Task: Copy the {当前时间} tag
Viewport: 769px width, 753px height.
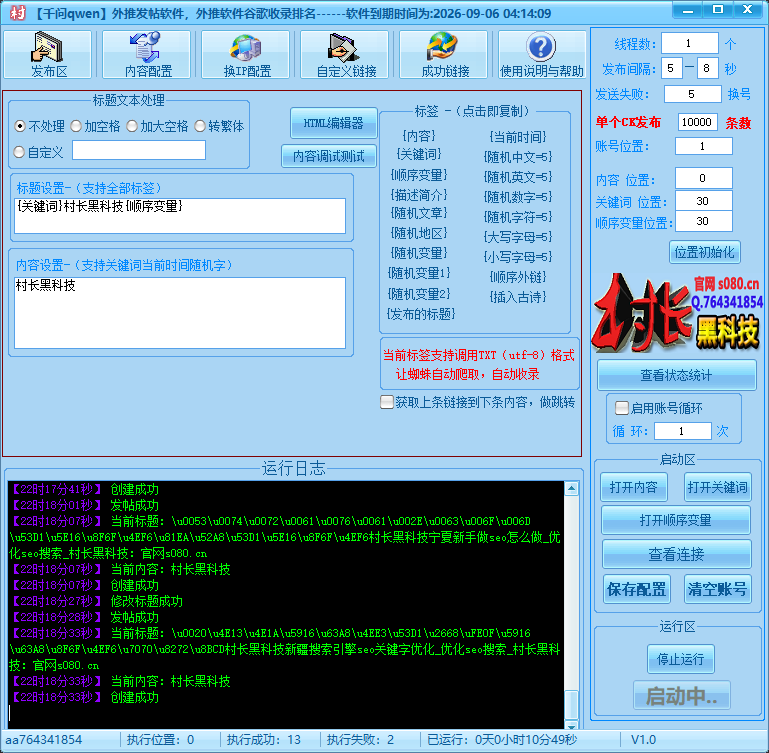Action: tap(517, 136)
